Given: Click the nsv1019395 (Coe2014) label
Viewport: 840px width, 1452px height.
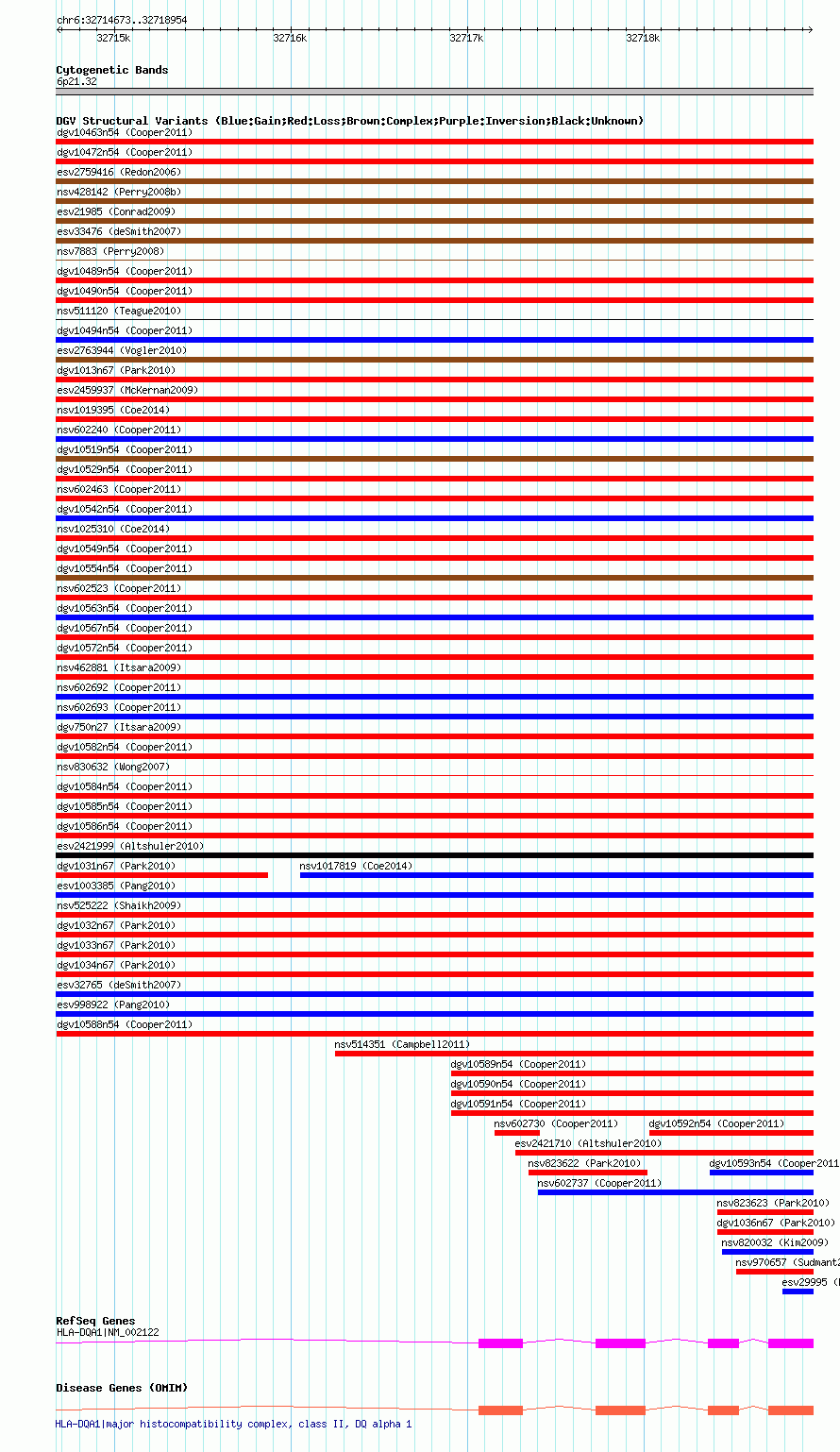Looking at the screenshot, I should [x=113, y=410].
